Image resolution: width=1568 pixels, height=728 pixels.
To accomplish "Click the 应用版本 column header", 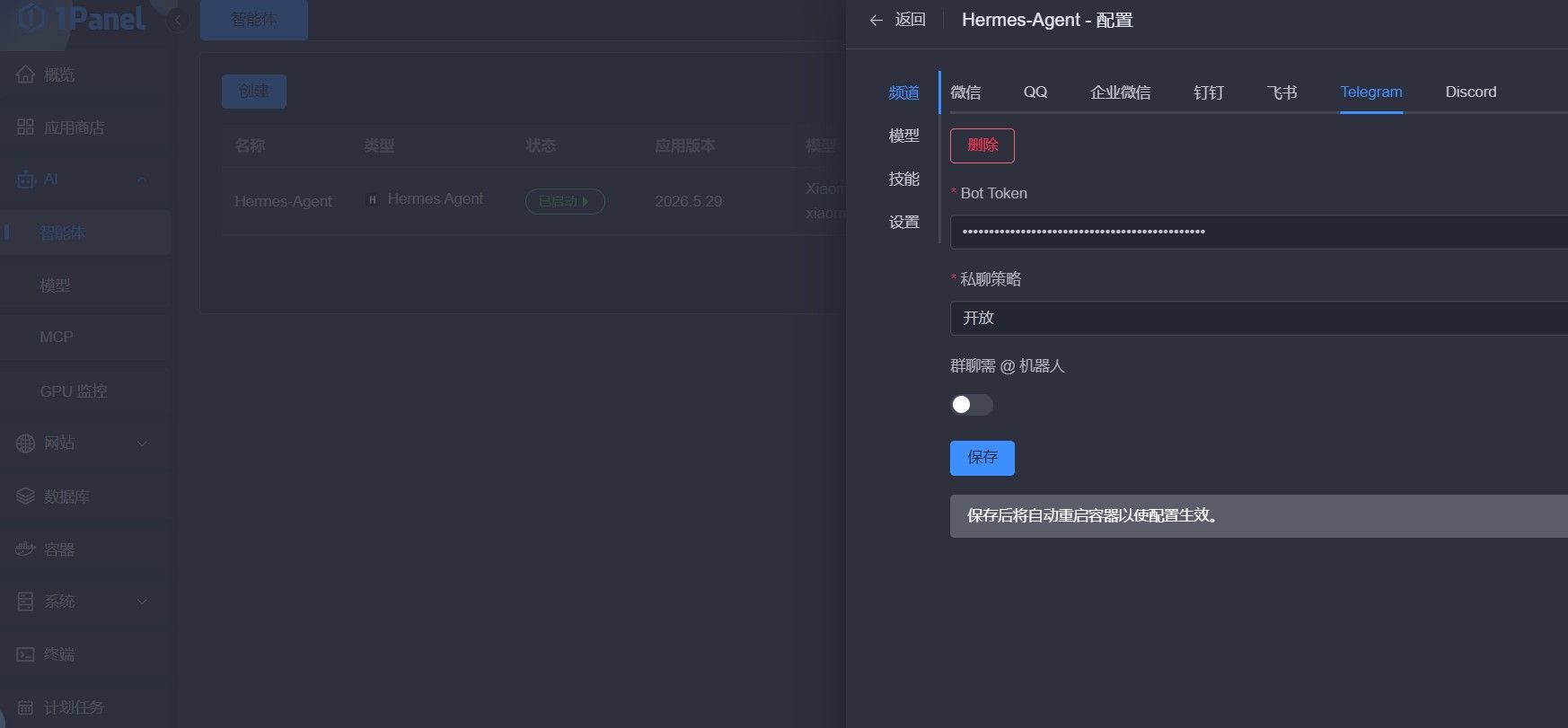I will tap(685, 145).
